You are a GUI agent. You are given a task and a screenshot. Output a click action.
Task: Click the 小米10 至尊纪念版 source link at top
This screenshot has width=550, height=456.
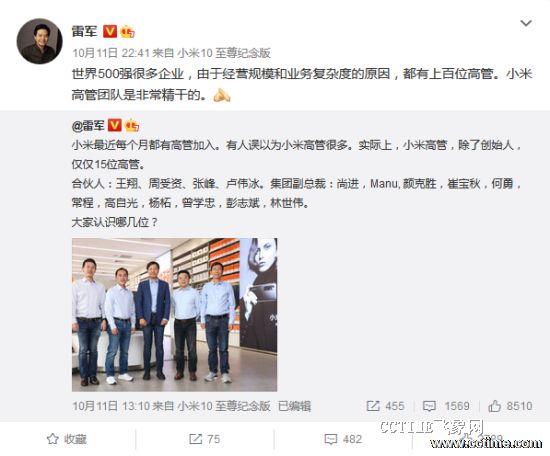pyautogui.click(x=224, y=53)
